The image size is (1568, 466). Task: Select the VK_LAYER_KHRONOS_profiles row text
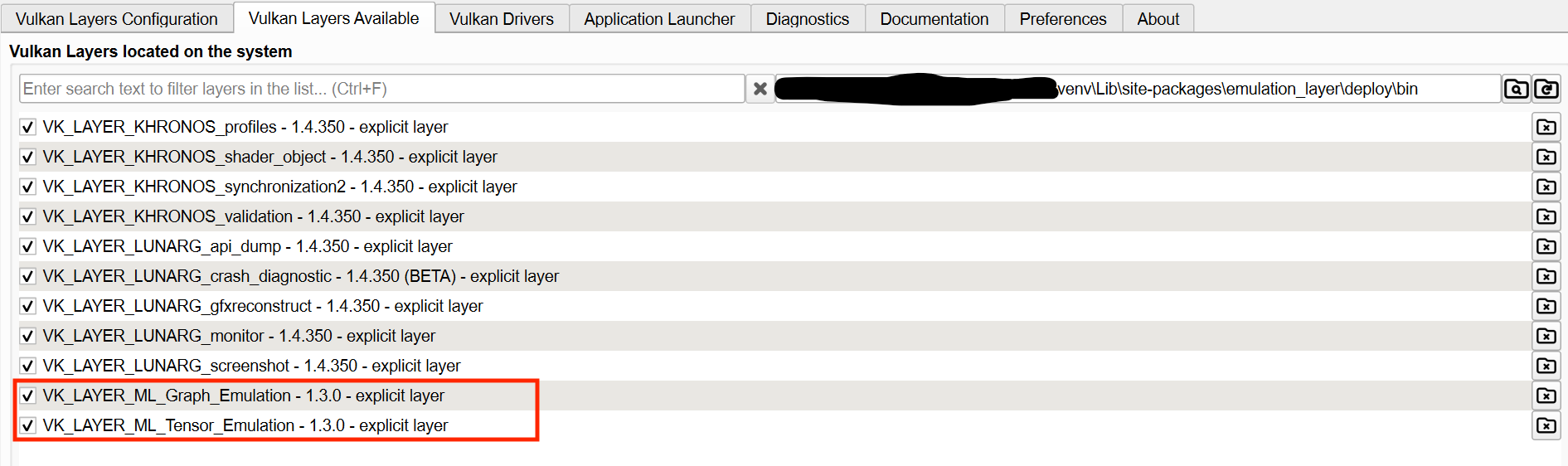point(245,127)
